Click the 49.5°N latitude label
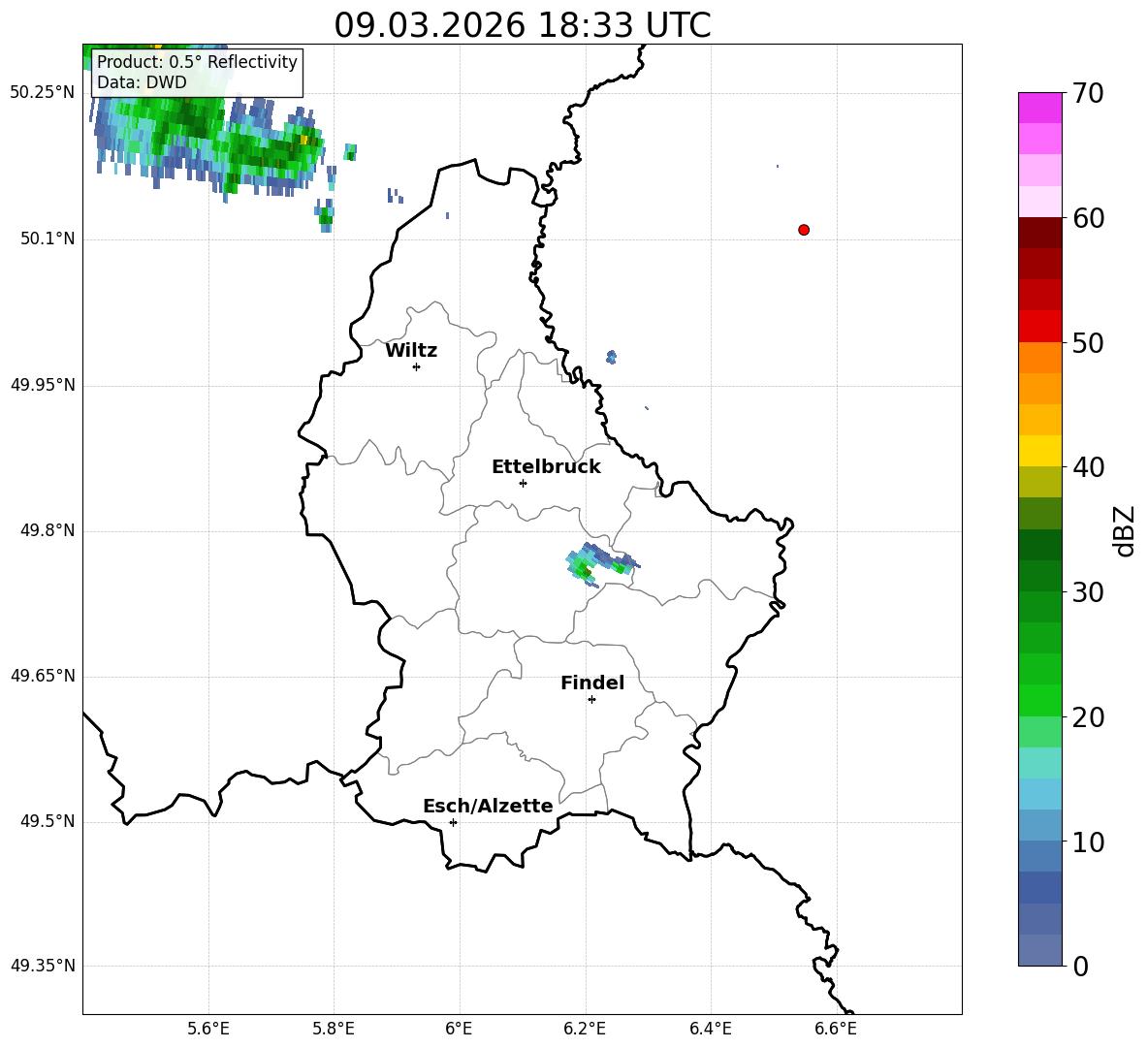1148x1048 pixels. (48, 821)
